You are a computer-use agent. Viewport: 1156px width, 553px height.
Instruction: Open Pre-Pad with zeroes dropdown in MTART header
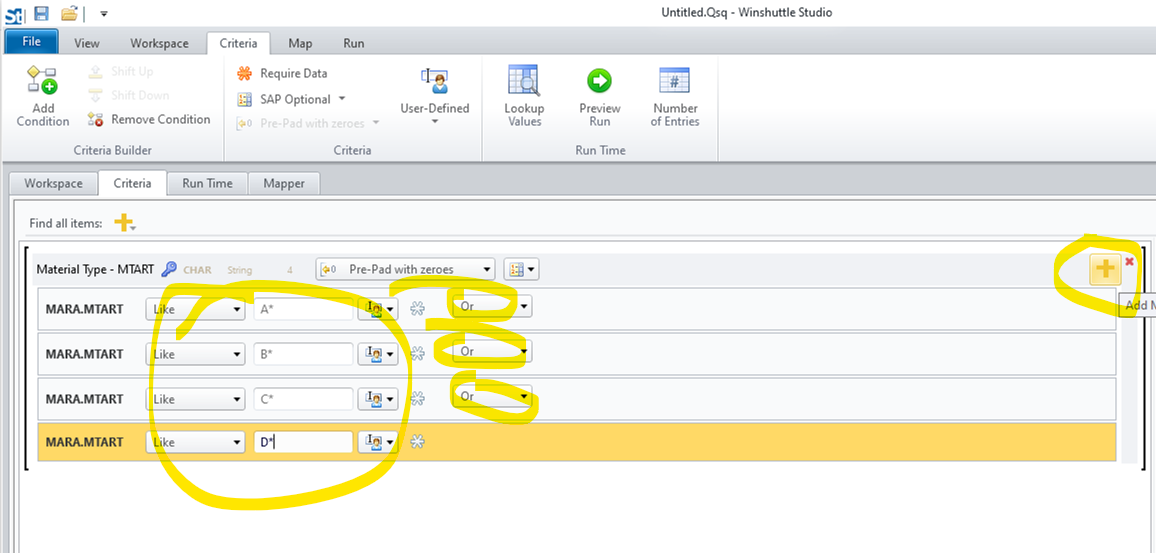pyautogui.click(x=405, y=269)
